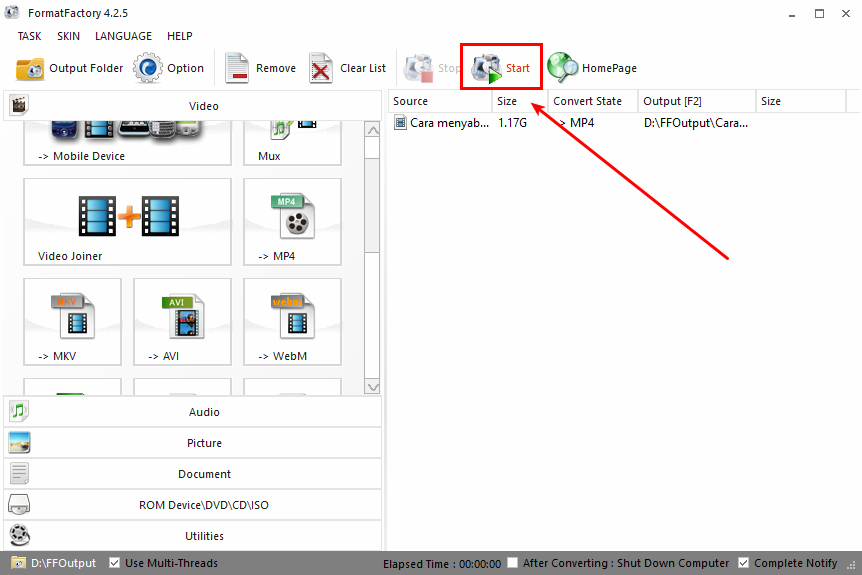
Task: Click the D:\FFOutput folder in status bar
Action: pos(54,563)
